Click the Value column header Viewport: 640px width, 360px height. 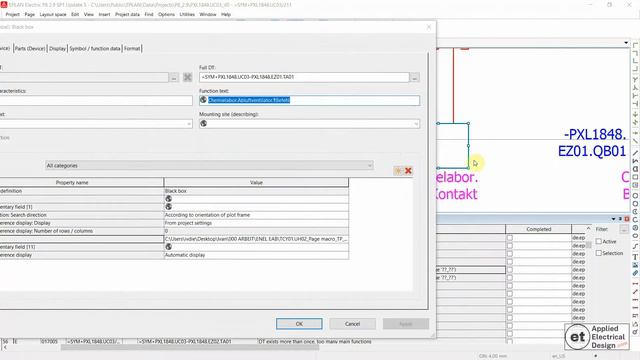click(256, 182)
